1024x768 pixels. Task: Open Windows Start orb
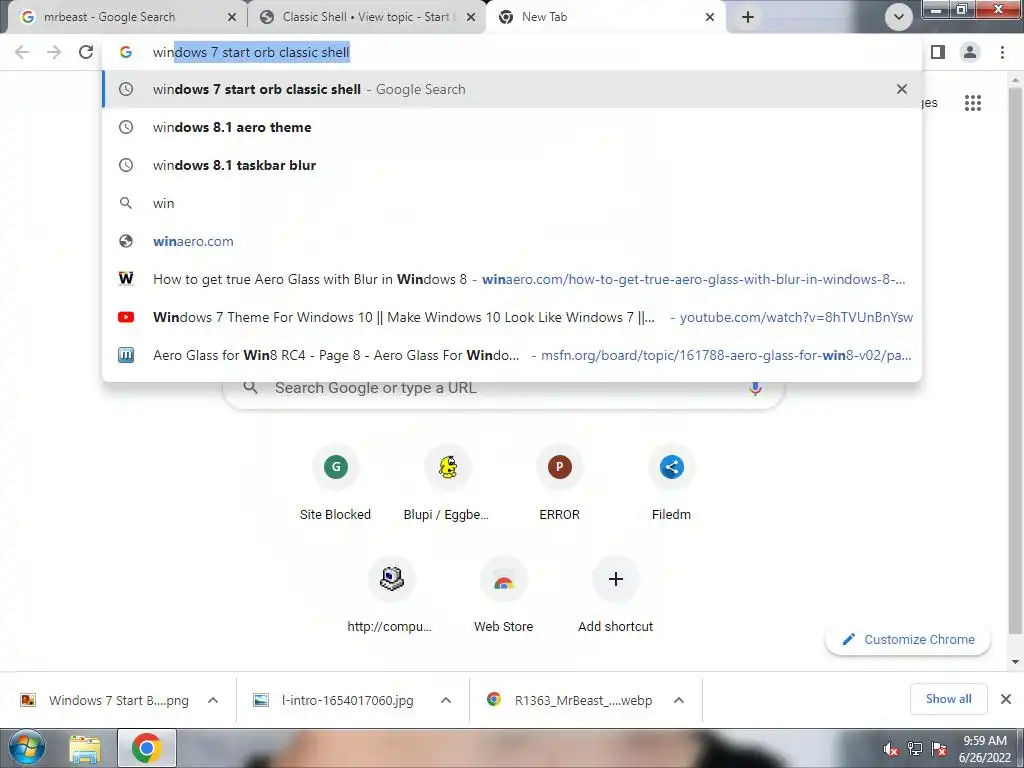coord(26,748)
